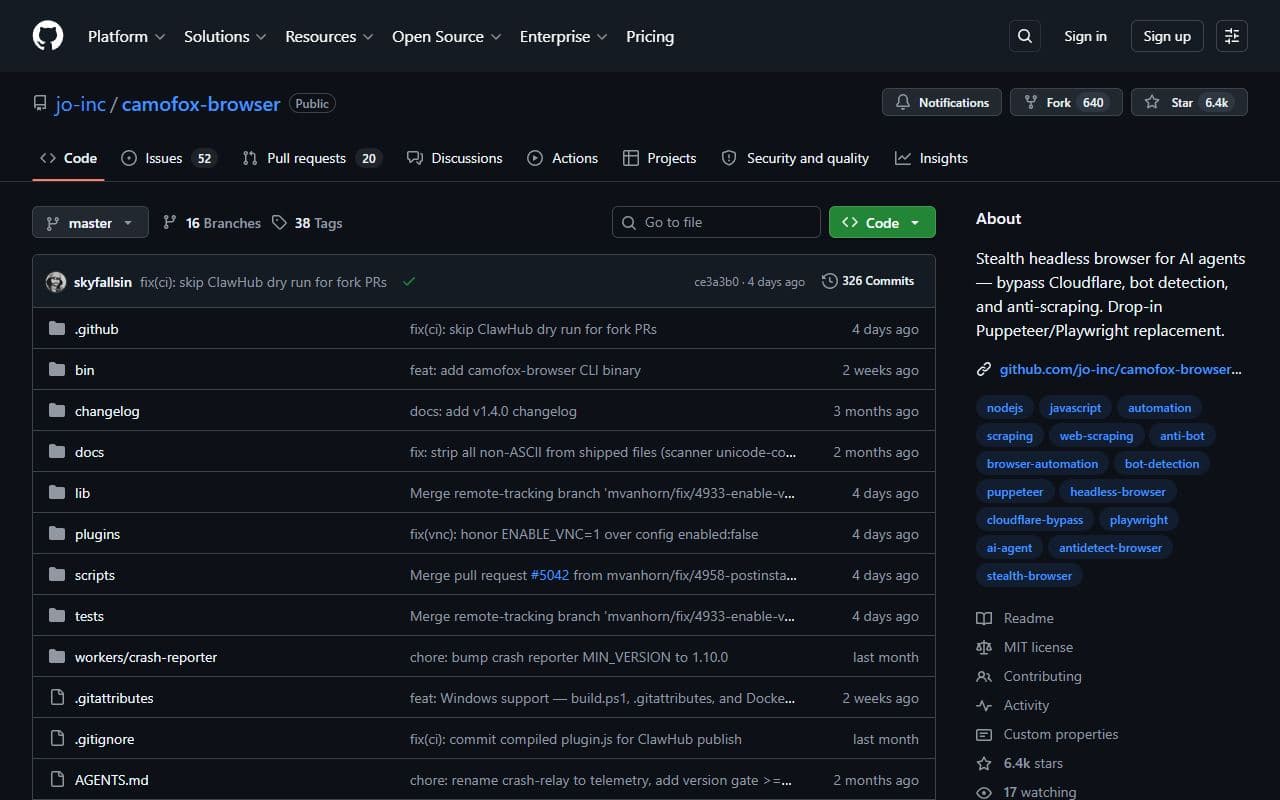Click the nodejs topic tag
Image resolution: width=1280 pixels, height=800 pixels.
(x=1004, y=408)
